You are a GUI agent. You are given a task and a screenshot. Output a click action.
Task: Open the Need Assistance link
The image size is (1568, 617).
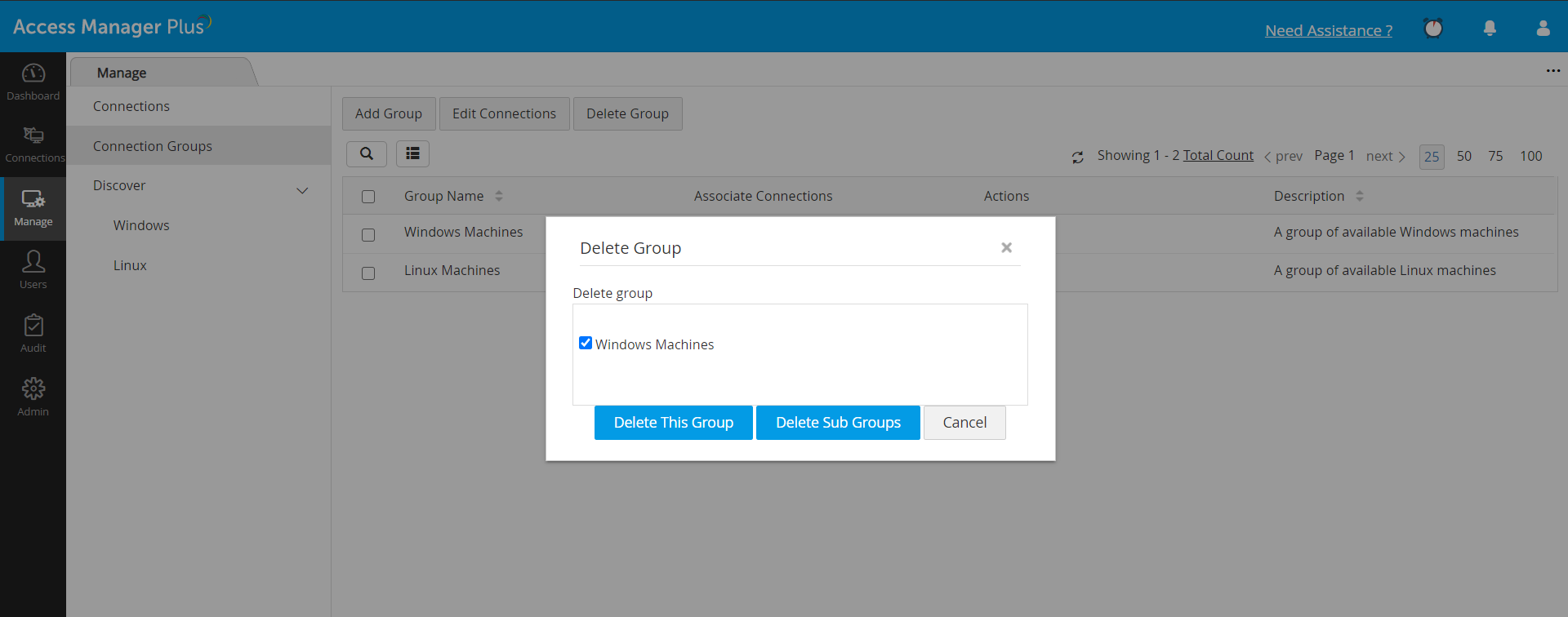(x=1329, y=31)
